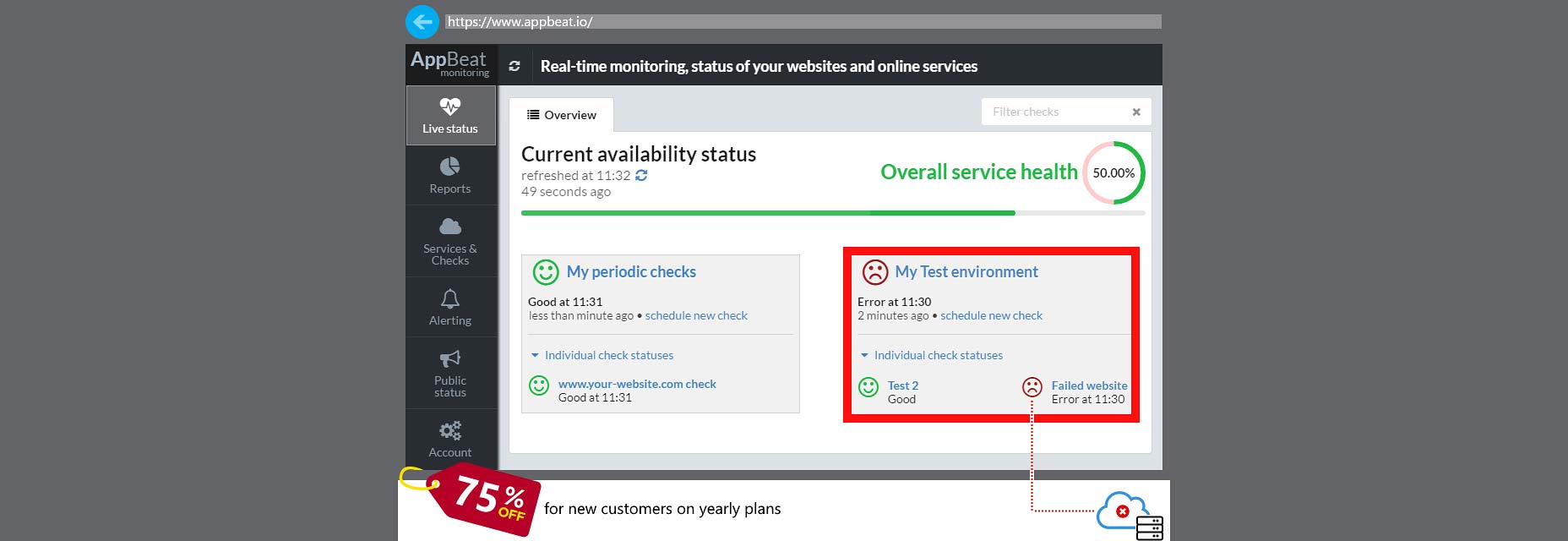Open Alerting bell section
Screen dimensions: 1568x541
coord(450,308)
